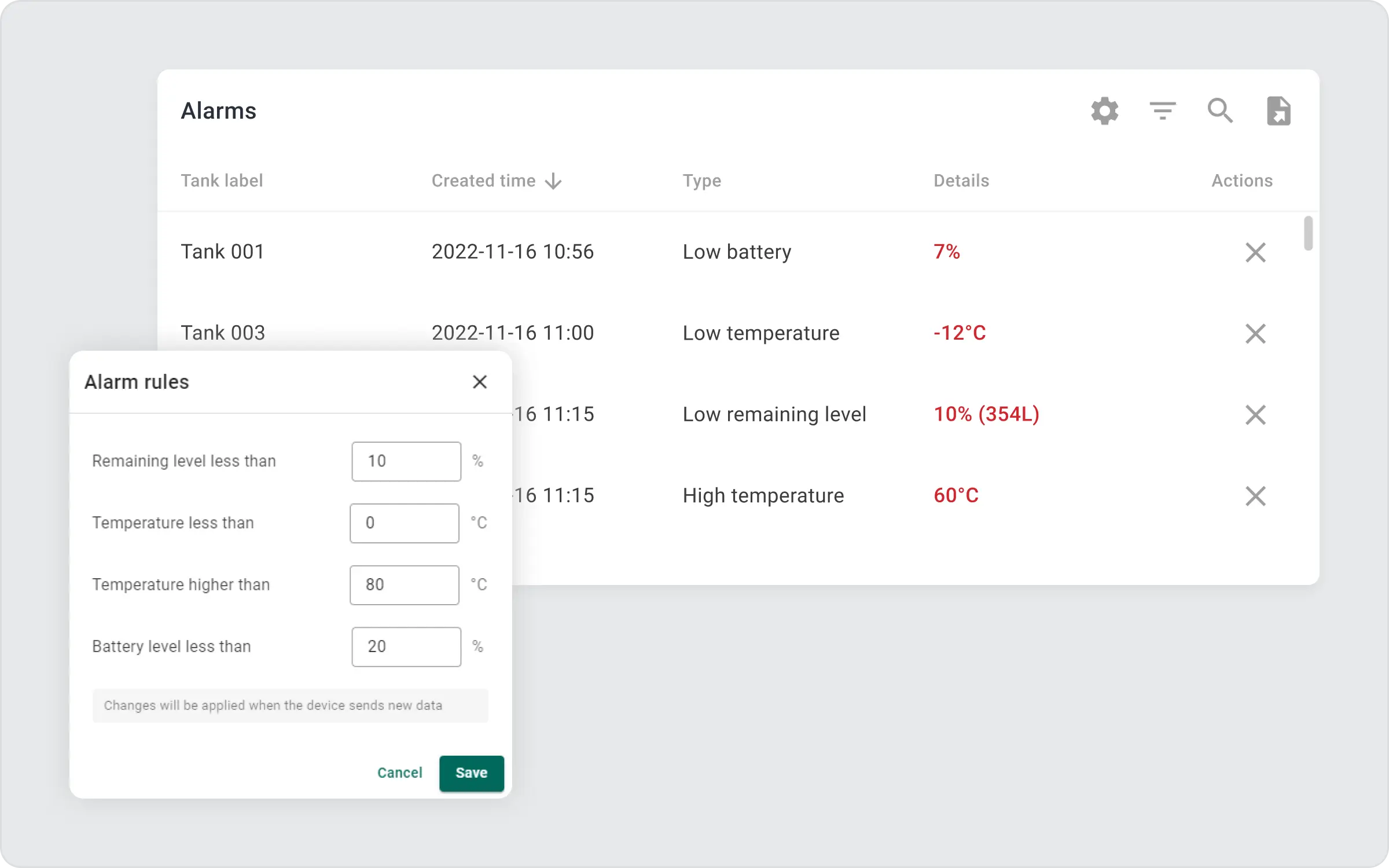The height and width of the screenshot is (868, 1389).
Task: Click the Cancel button
Action: [399, 773]
